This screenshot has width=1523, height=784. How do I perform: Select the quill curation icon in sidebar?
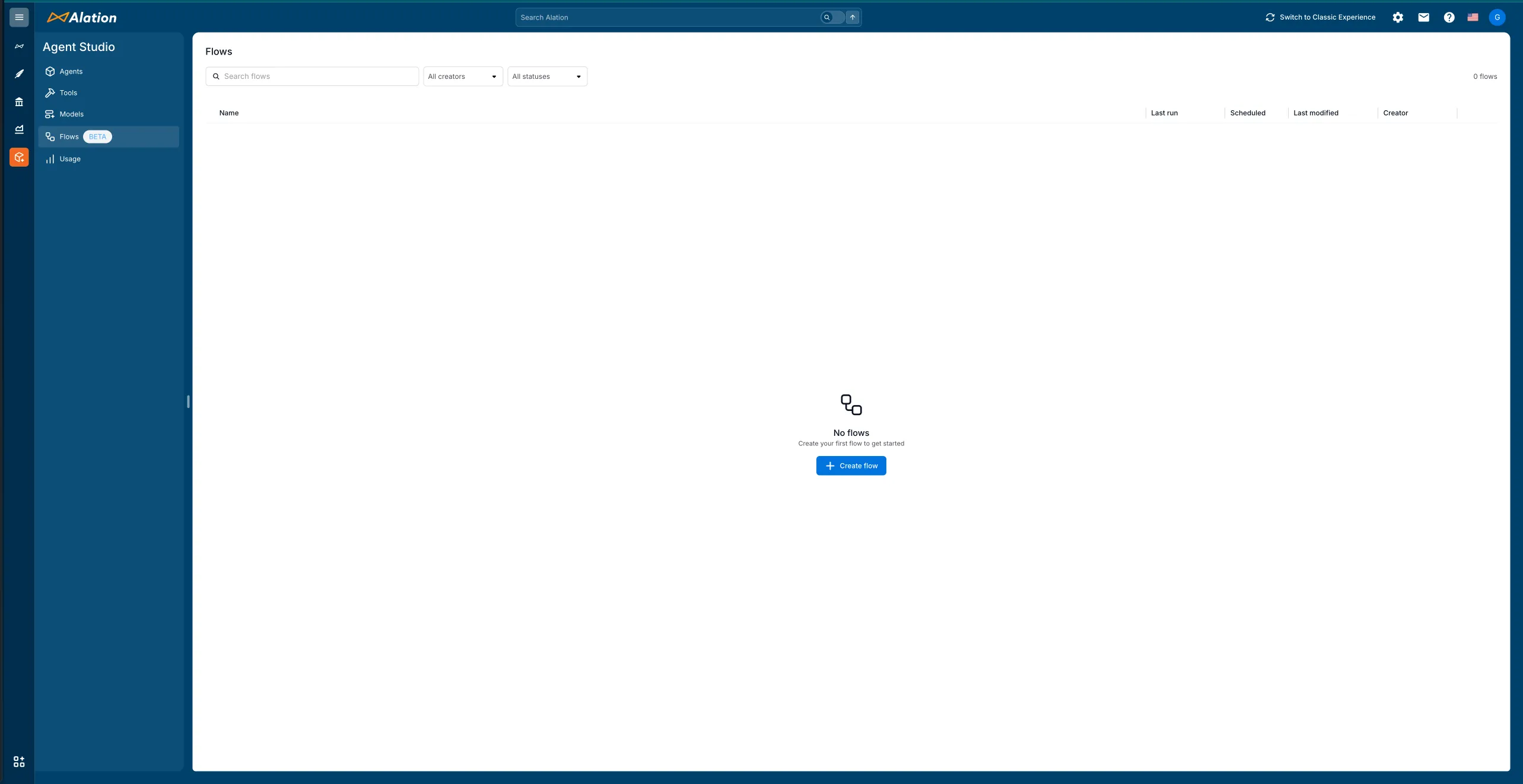click(18, 74)
